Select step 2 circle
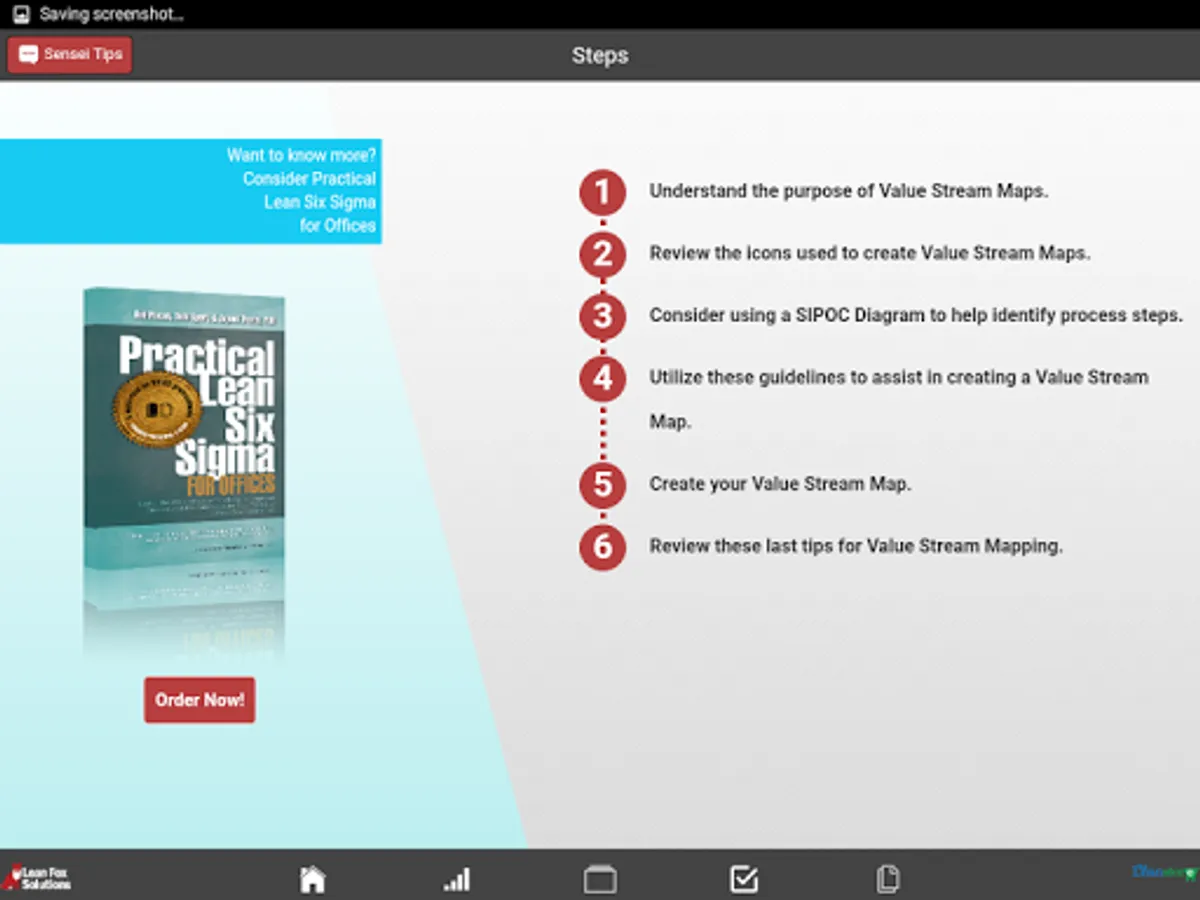 pyautogui.click(x=602, y=255)
